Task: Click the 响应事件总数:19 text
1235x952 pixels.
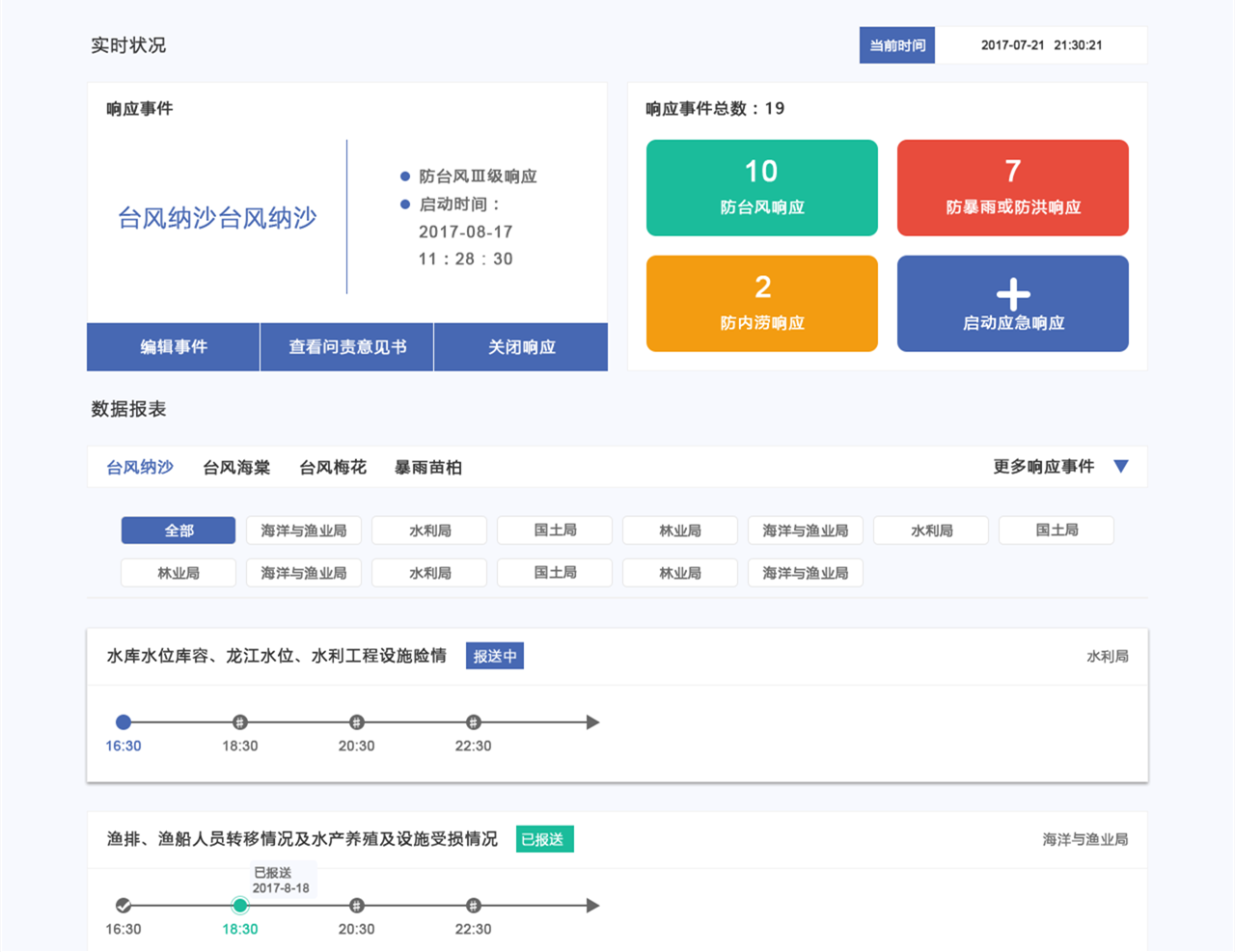Action: 715,109
